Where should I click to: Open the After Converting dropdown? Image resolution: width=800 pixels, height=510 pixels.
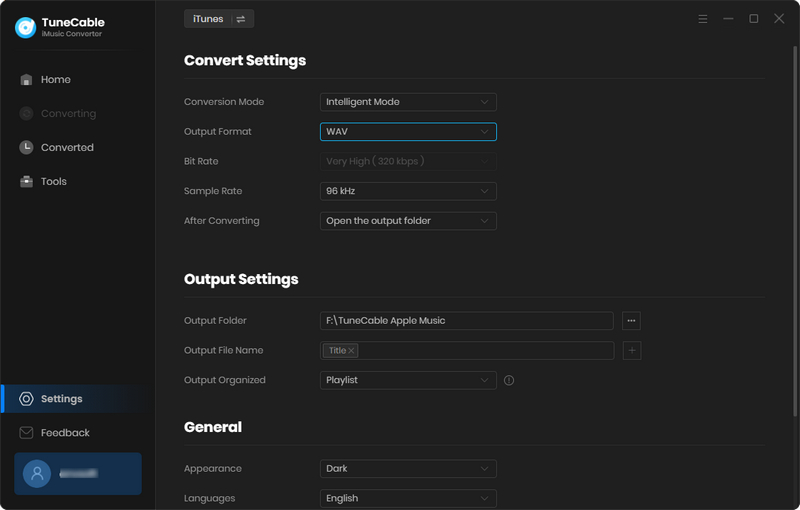408,221
